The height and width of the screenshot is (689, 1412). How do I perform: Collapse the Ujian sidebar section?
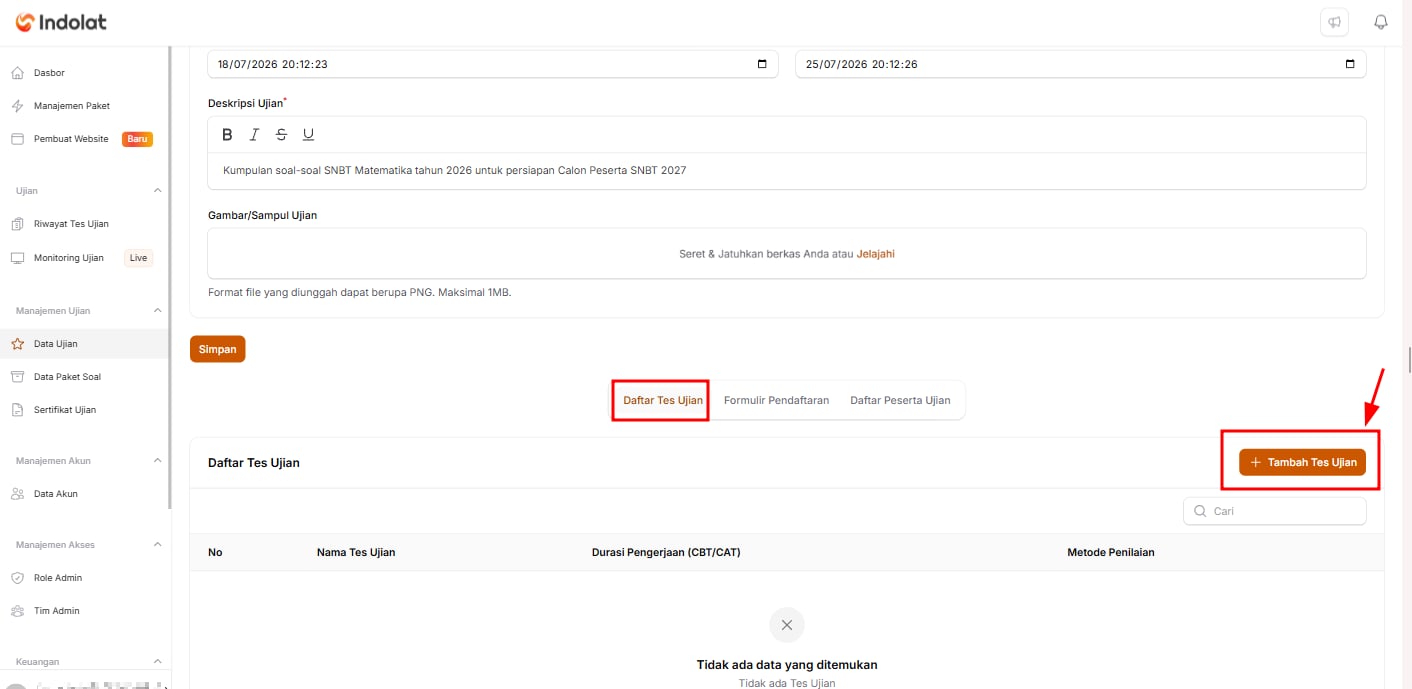tap(157, 191)
